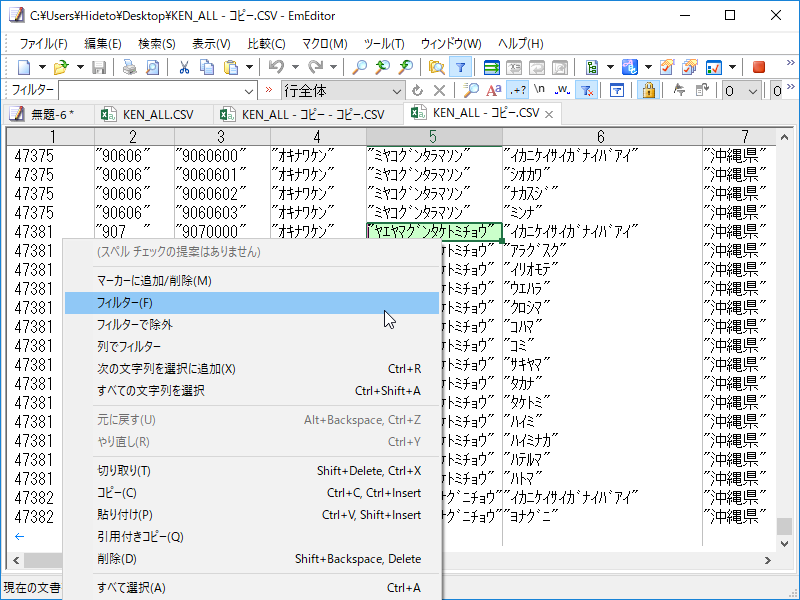Image resolution: width=800 pixels, height=600 pixels.
Task: Close the KEN_ALL - コピー.CSV tab
Action: (549, 114)
